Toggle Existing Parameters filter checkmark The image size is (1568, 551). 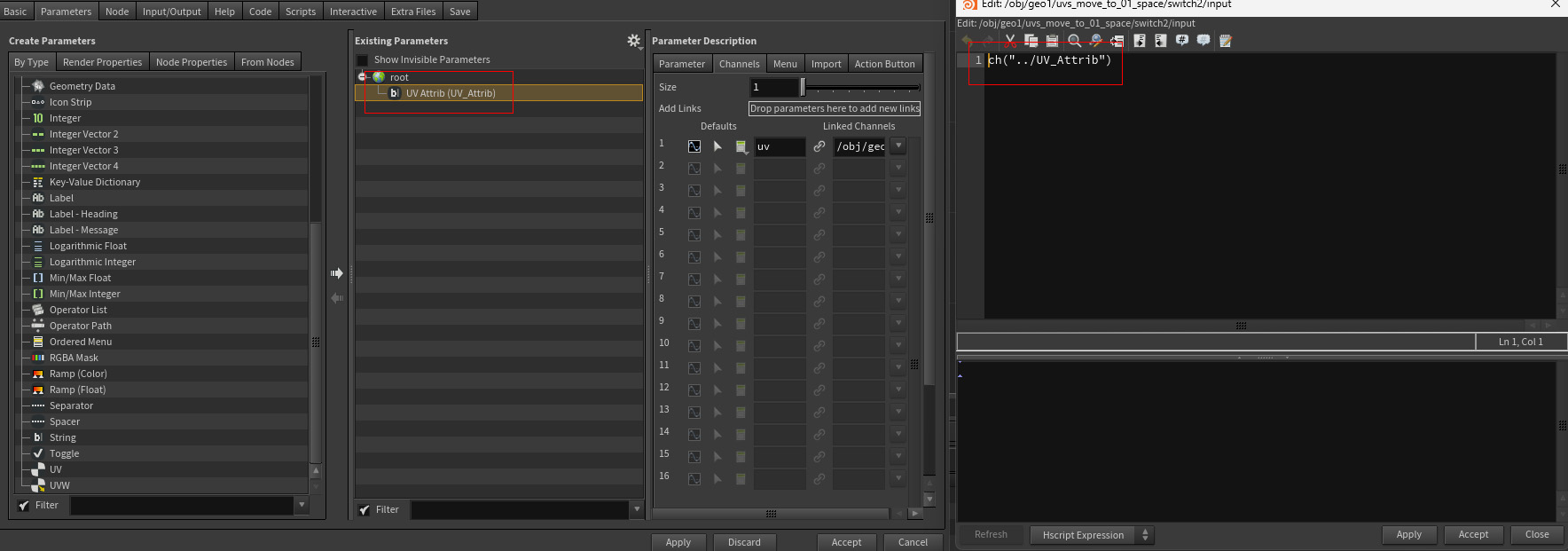pyautogui.click(x=365, y=510)
